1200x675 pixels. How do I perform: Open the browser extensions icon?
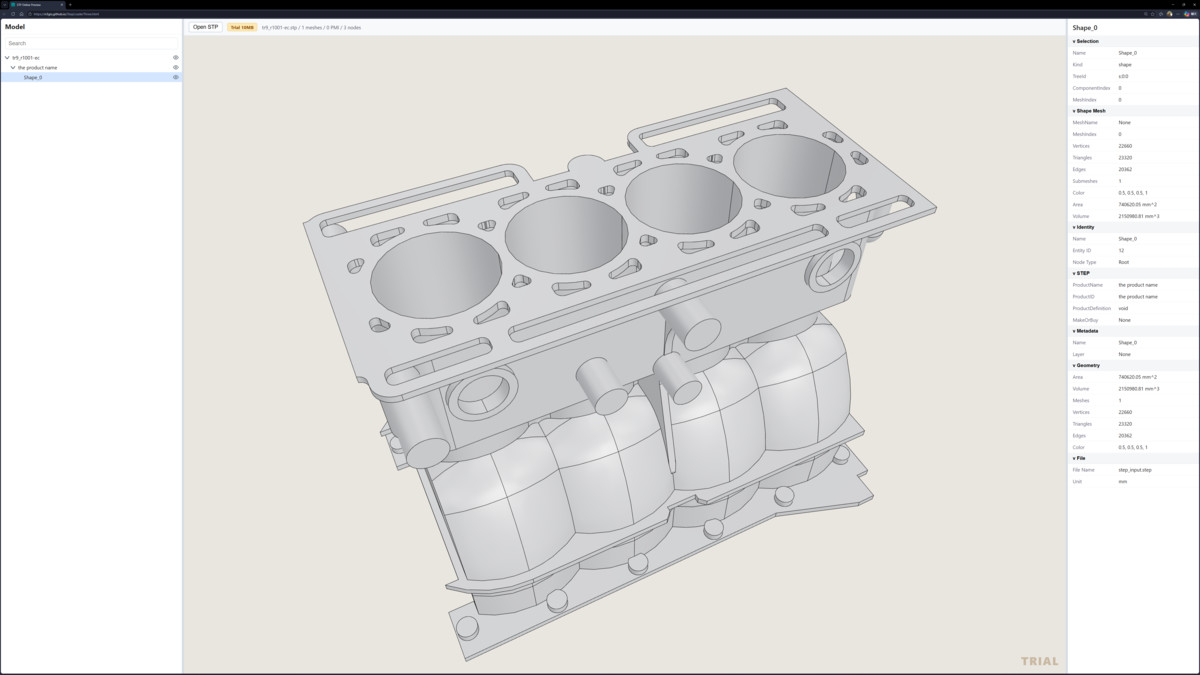(x=1161, y=14)
